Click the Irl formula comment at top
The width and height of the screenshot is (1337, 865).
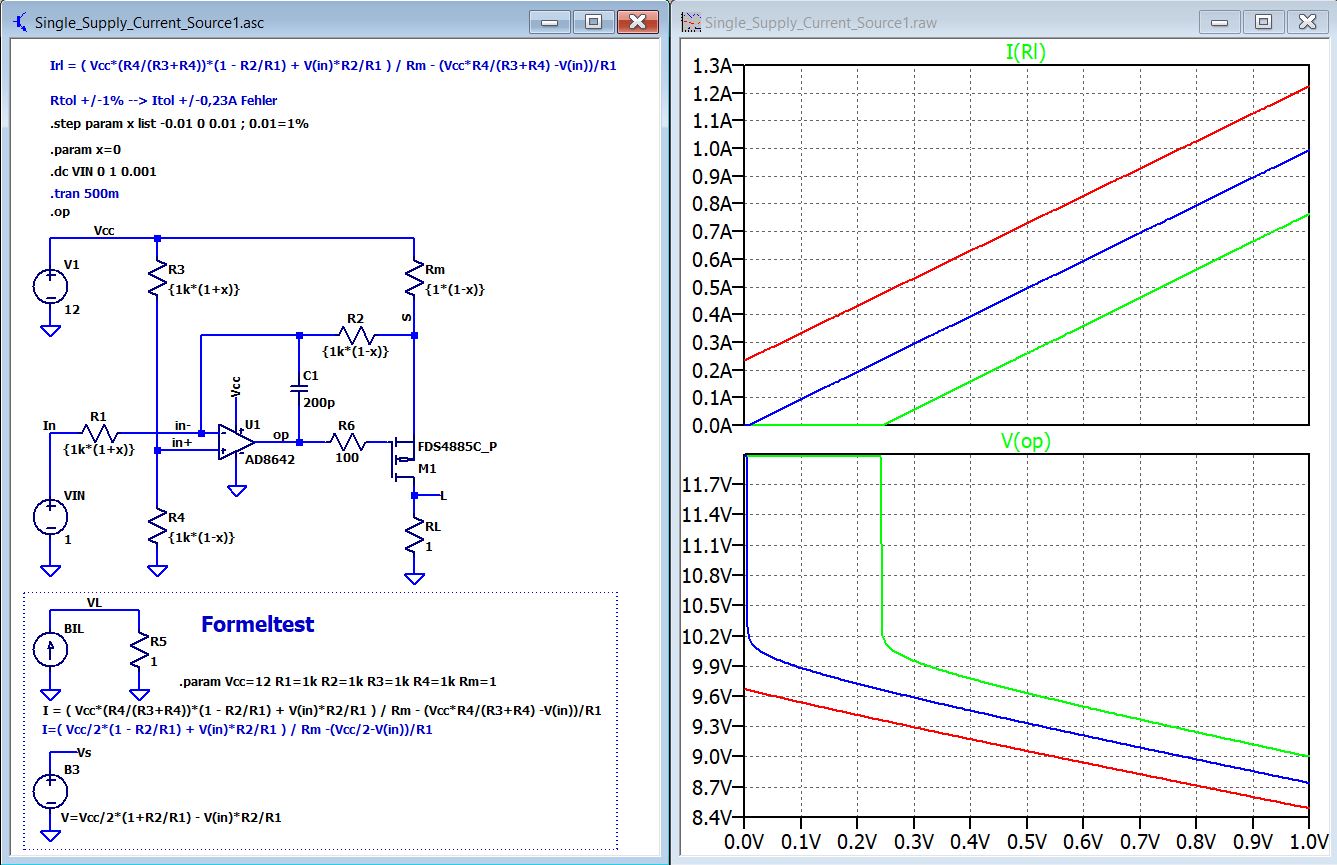333,66
